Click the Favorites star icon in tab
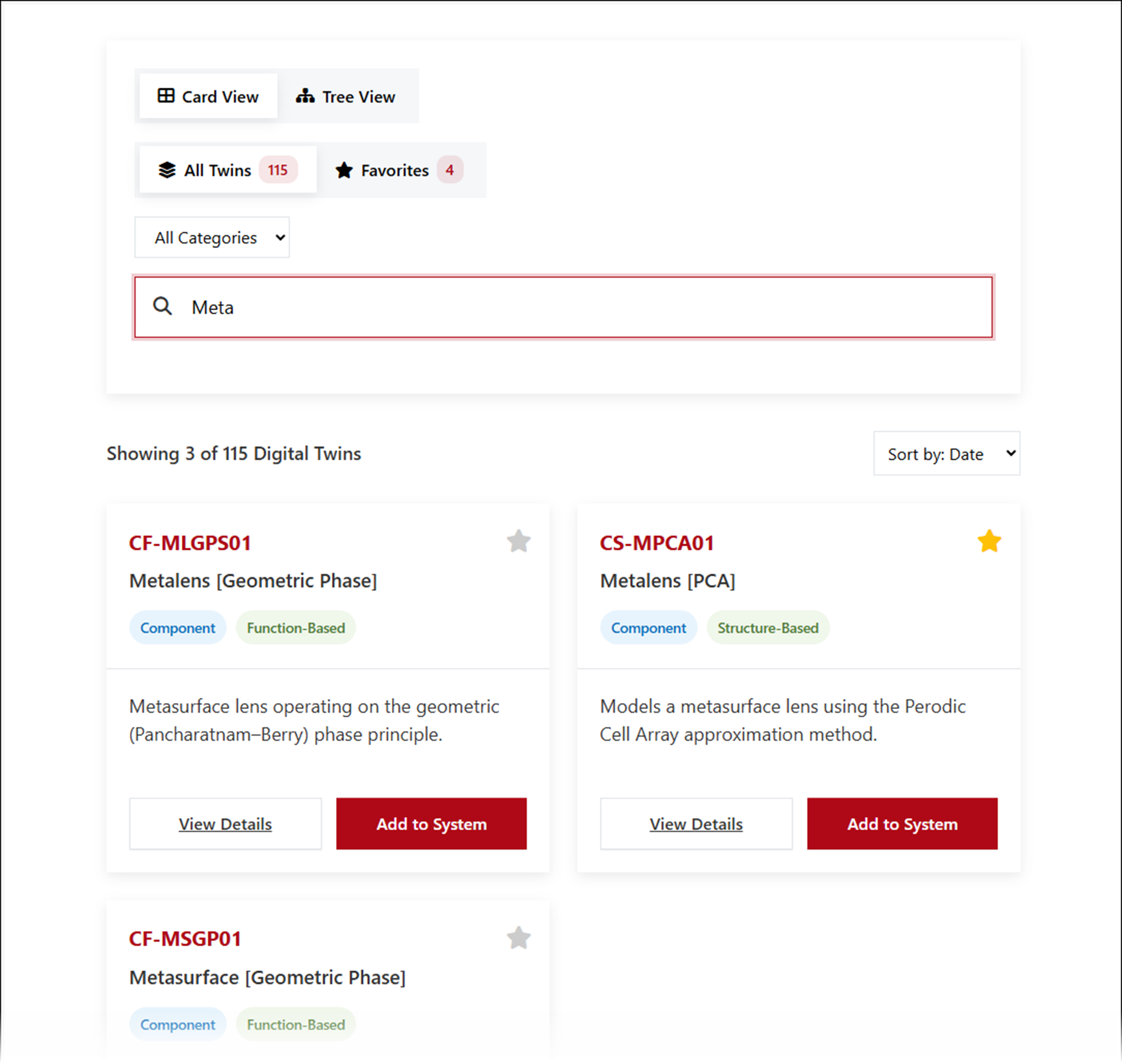The width and height of the screenshot is (1122, 1064). pos(344,170)
